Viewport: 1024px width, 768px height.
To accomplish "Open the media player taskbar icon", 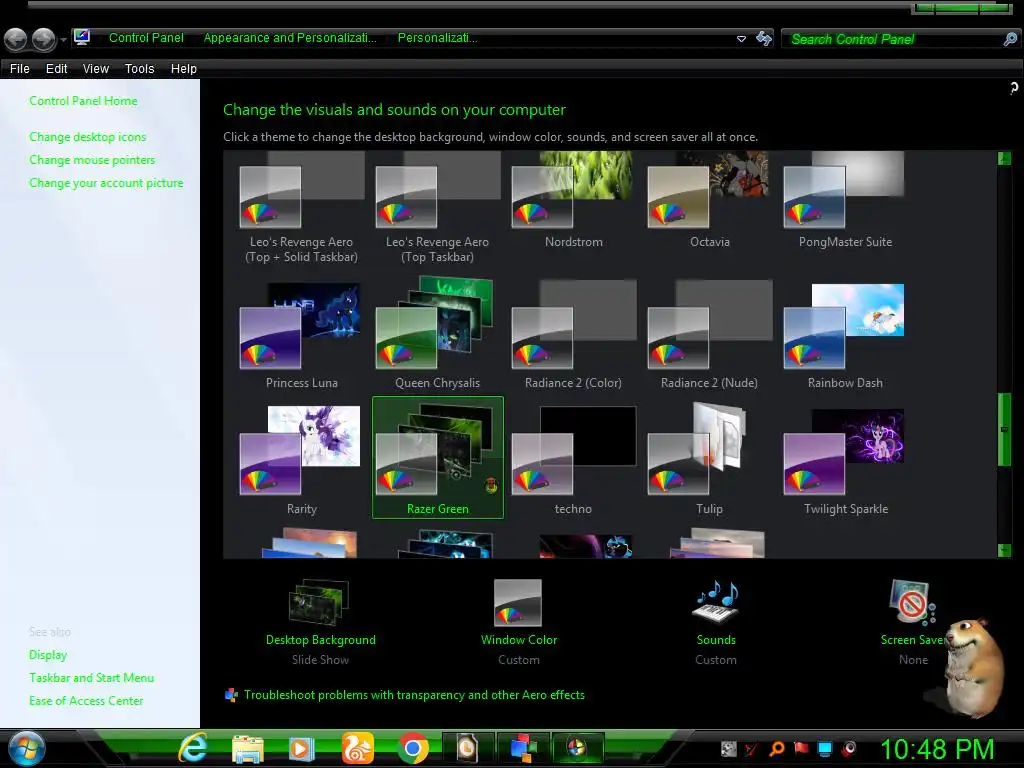I will coord(301,749).
